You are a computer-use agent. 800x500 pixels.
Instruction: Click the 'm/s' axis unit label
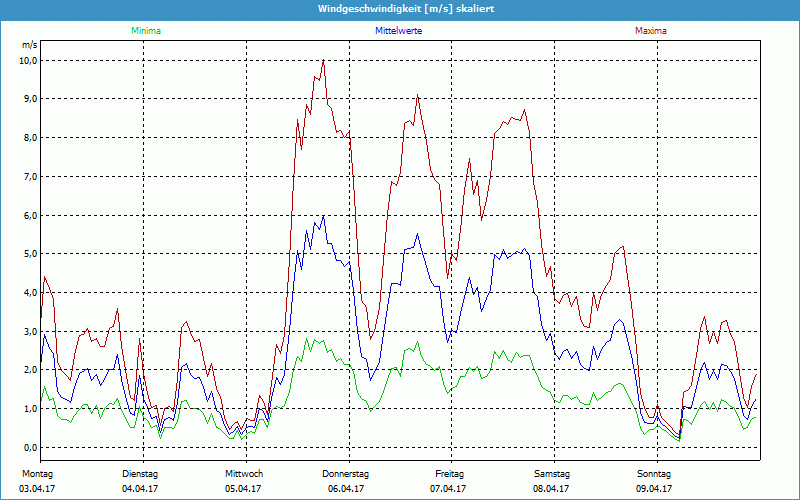pyautogui.click(x=29, y=45)
